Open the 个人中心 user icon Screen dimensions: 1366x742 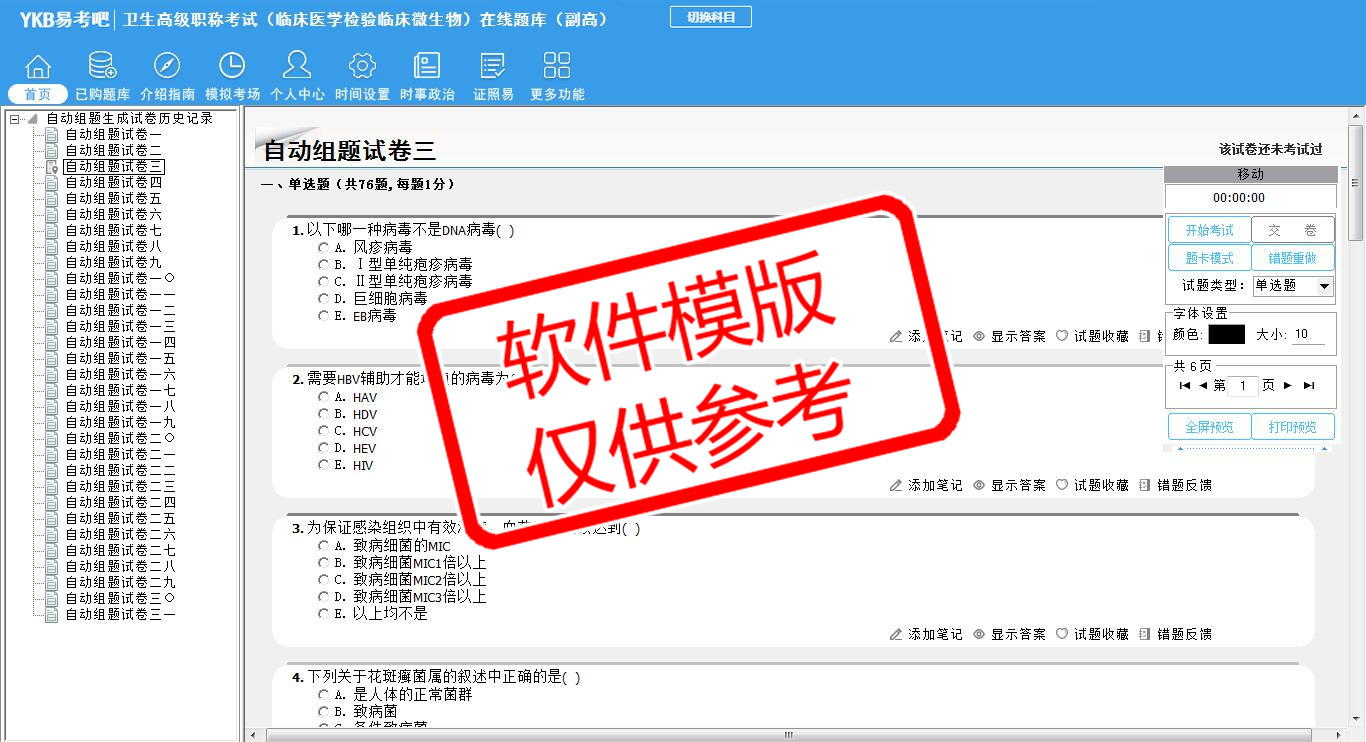(297, 67)
